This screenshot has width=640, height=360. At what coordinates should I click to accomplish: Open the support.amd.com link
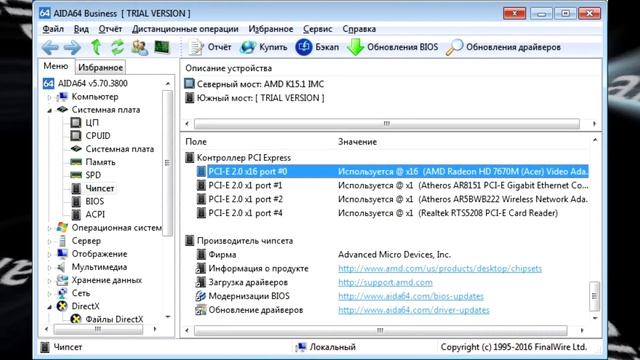(385, 282)
